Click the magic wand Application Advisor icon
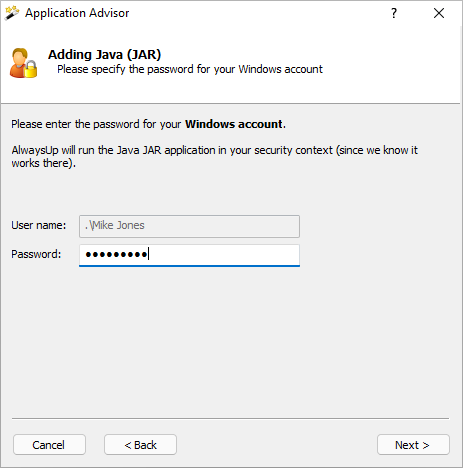Image resolution: width=463 pixels, height=468 pixels. click(x=12, y=13)
